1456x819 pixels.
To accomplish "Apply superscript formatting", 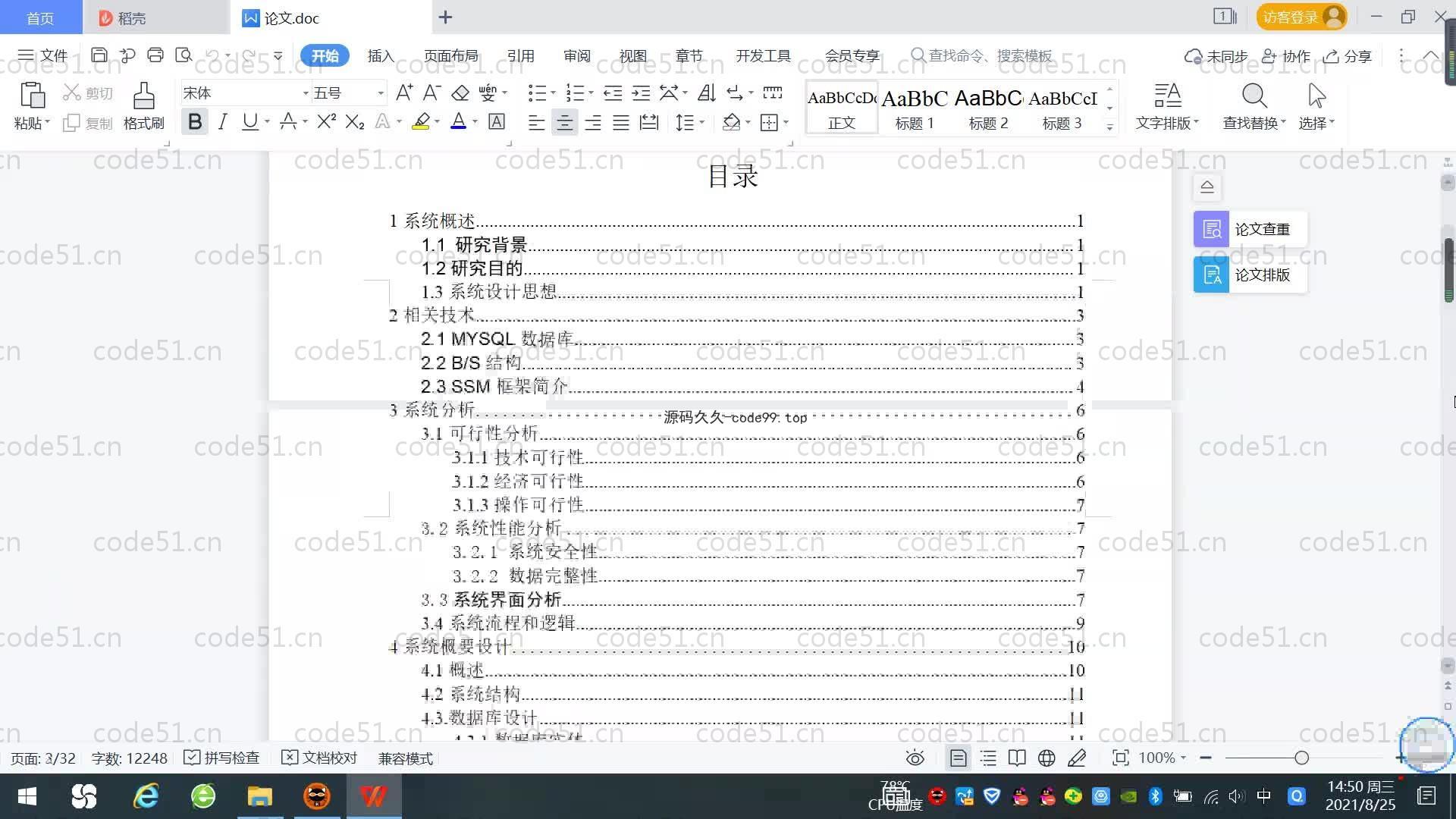I will (327, 121).
